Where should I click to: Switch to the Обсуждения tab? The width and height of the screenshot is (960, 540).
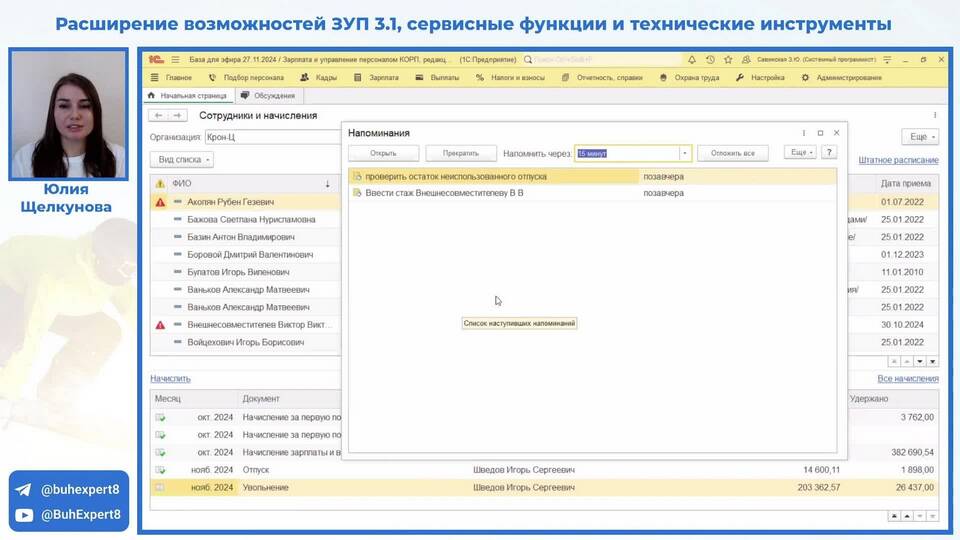267,96
